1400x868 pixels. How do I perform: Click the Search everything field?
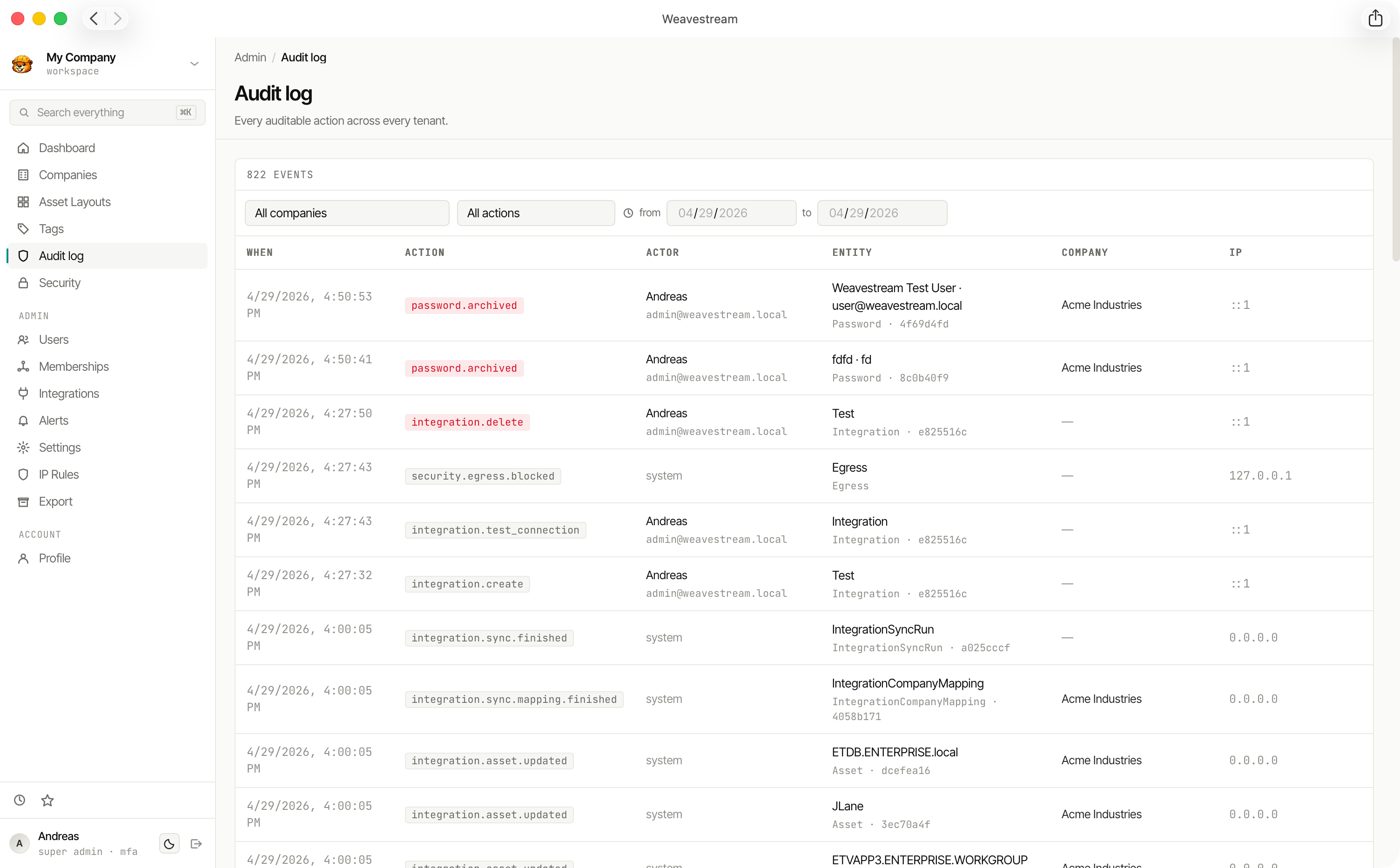pyautogui.click(x=108, y=113)
